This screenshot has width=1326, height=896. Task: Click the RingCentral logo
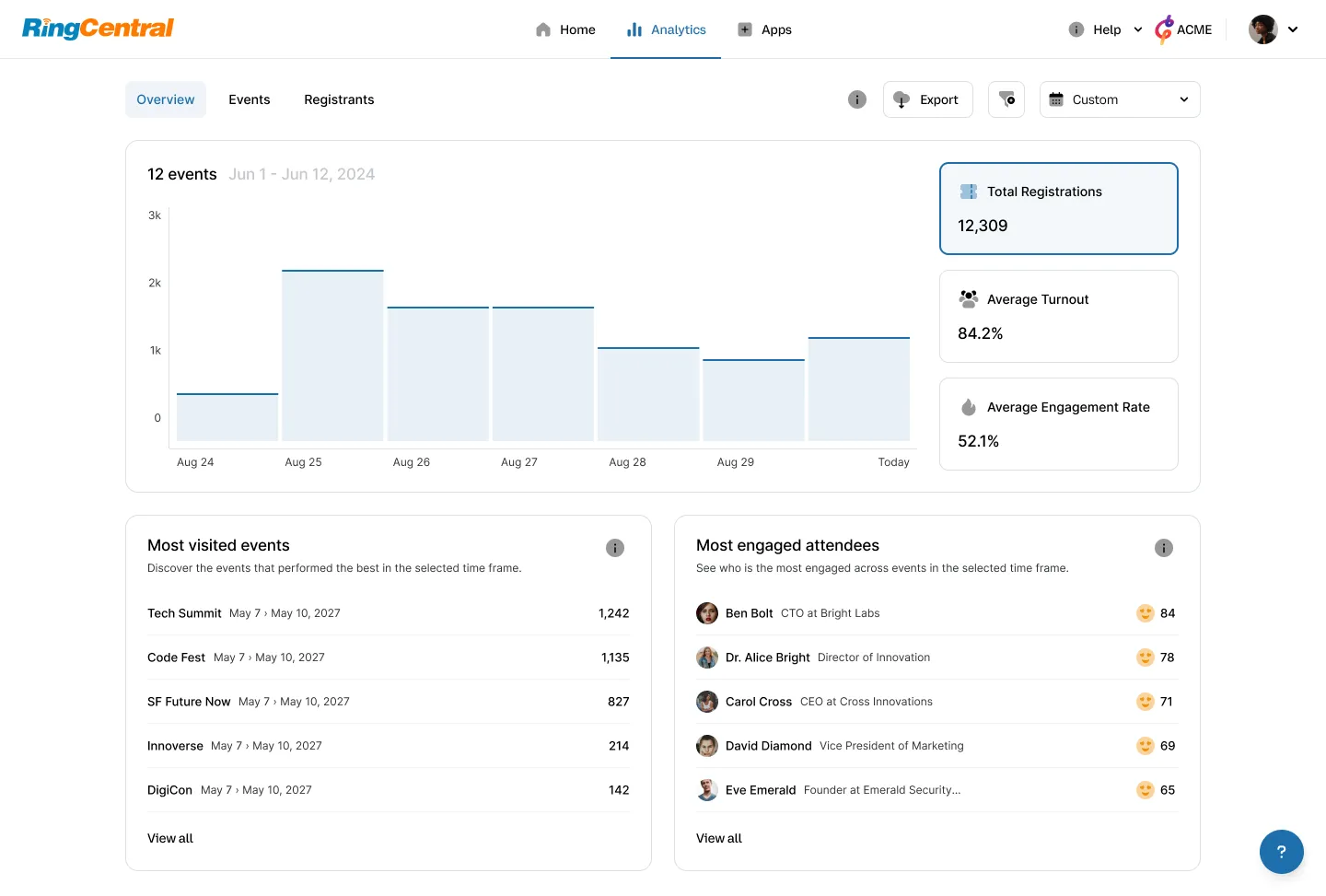pyautogui.click(x=98, y=29)
